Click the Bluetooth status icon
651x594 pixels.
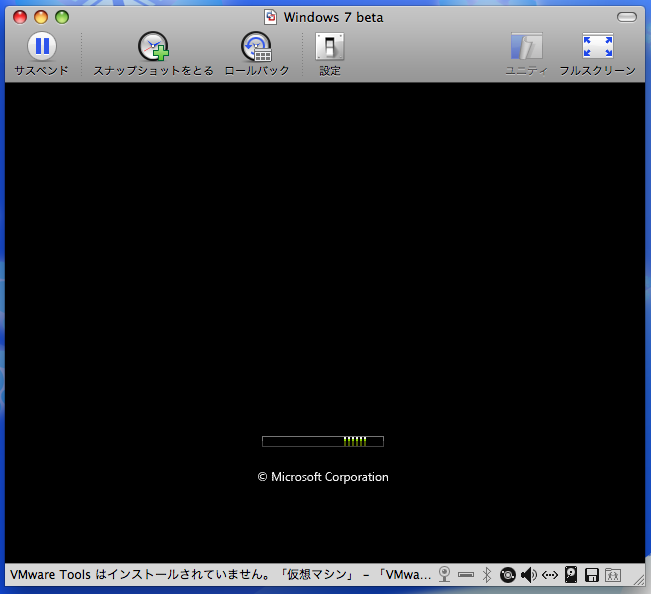click(x=487, y=575)
